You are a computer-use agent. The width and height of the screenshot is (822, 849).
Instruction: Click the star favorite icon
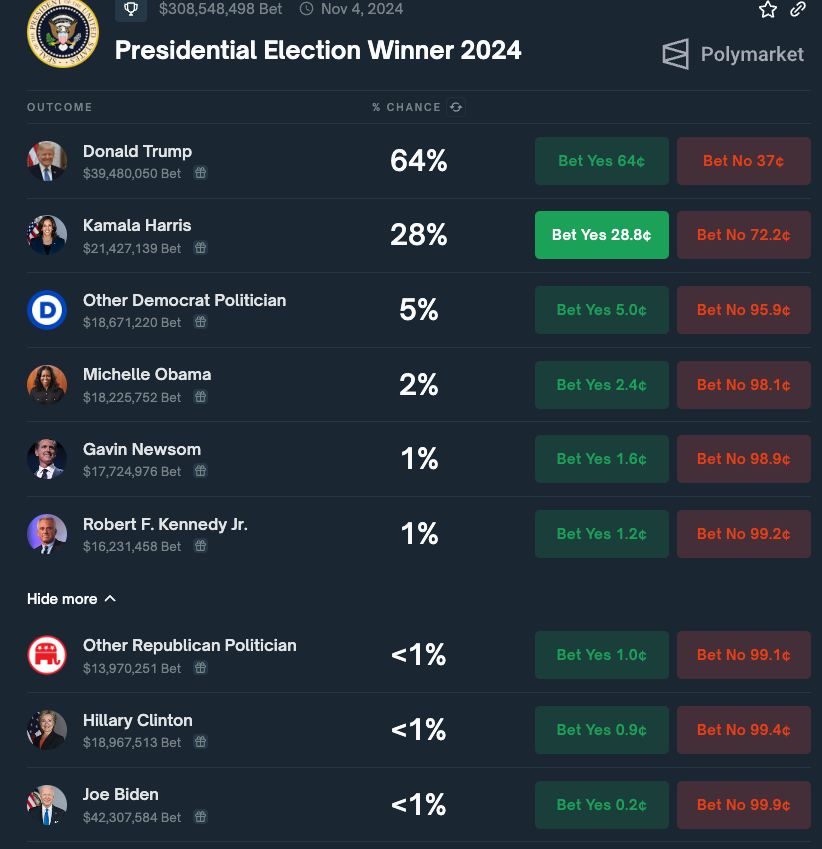coord(767,9)
